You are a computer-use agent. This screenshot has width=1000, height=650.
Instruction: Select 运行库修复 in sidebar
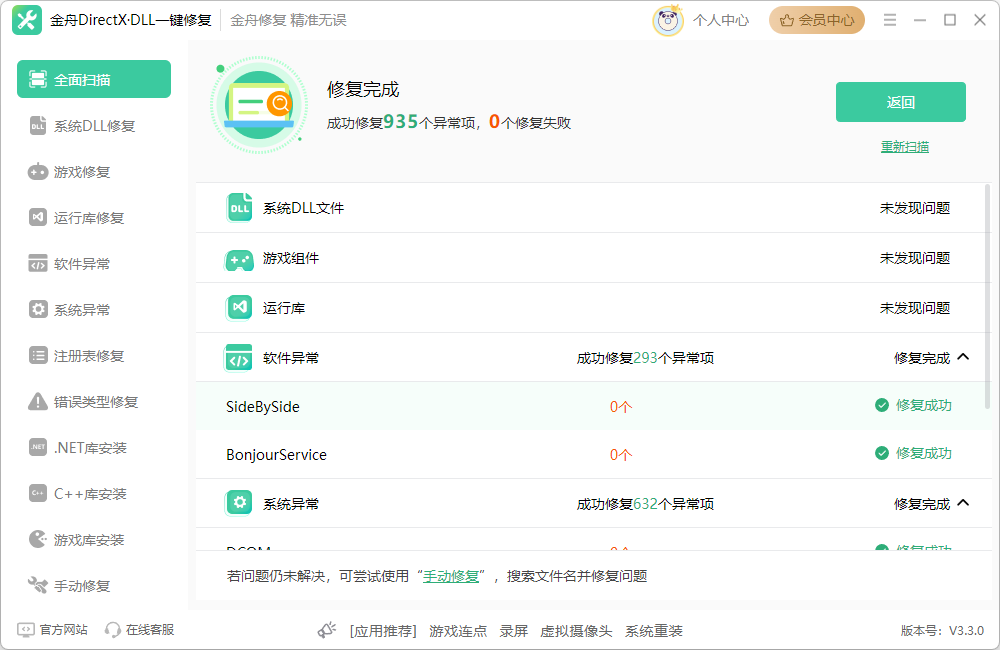(x=94, y=218)
